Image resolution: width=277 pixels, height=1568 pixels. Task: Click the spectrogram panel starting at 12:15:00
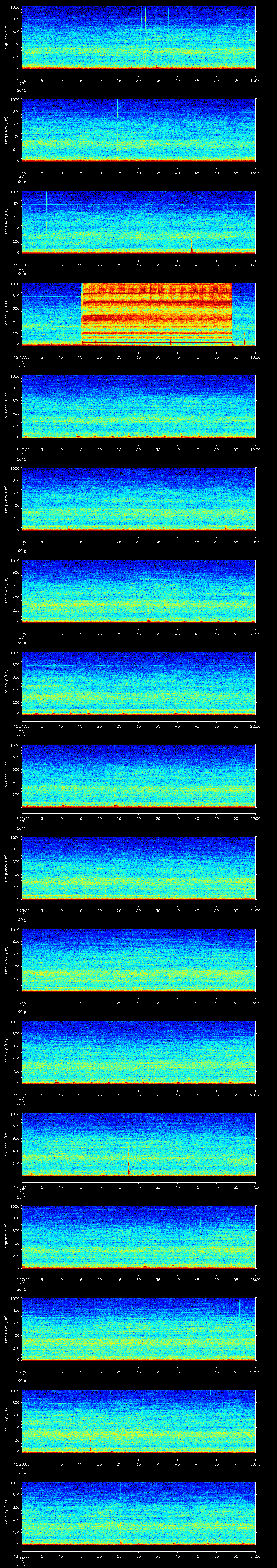click(x=139, y=130)
